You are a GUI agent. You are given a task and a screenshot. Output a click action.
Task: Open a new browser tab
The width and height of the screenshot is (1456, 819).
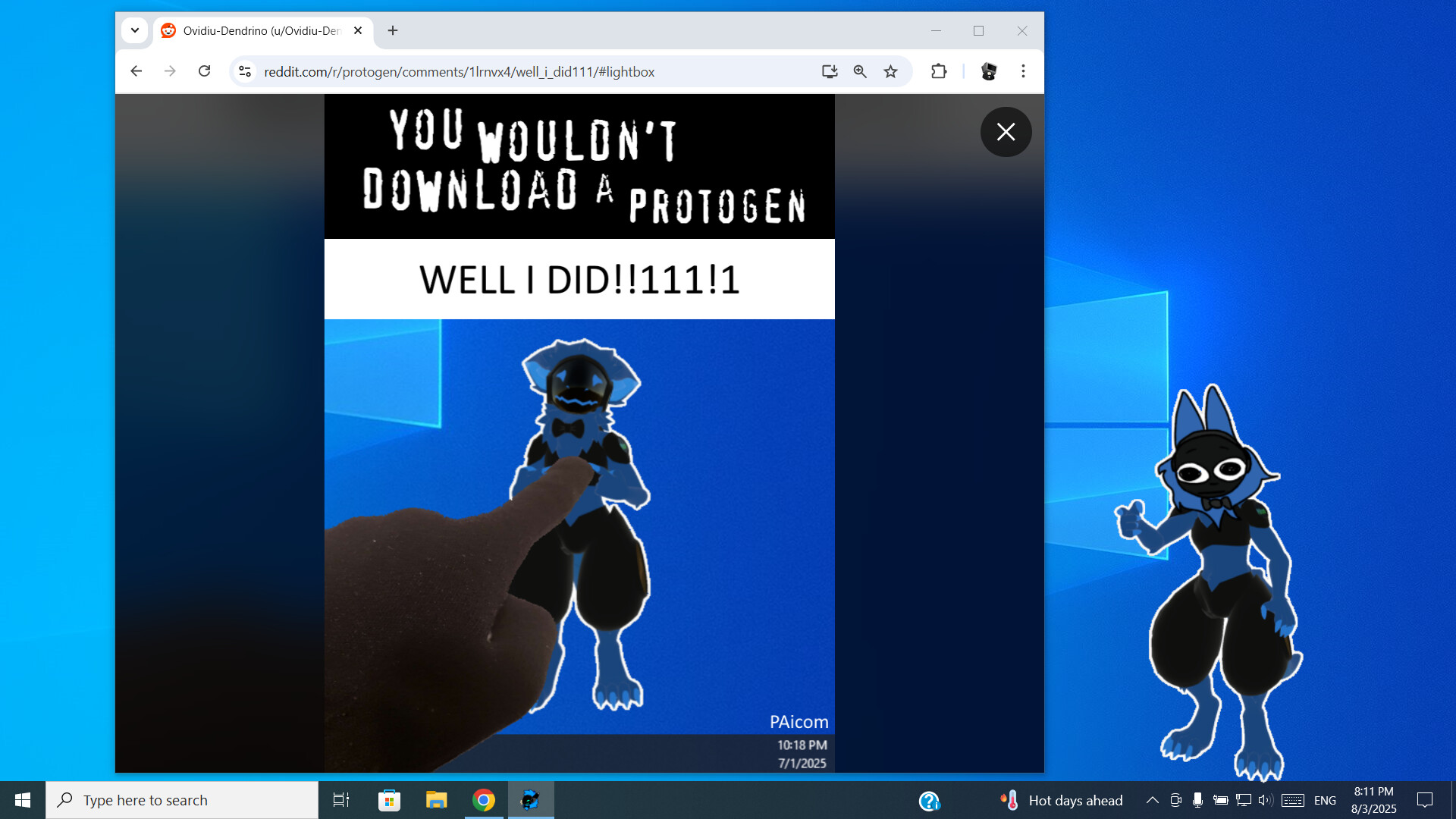(392, 30)
